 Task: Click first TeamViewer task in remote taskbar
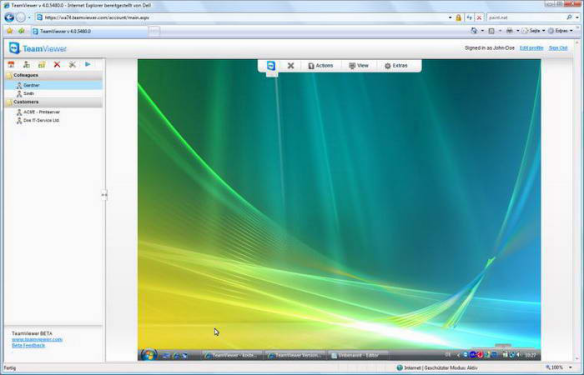pyautogui.click(x=232, y=355)
